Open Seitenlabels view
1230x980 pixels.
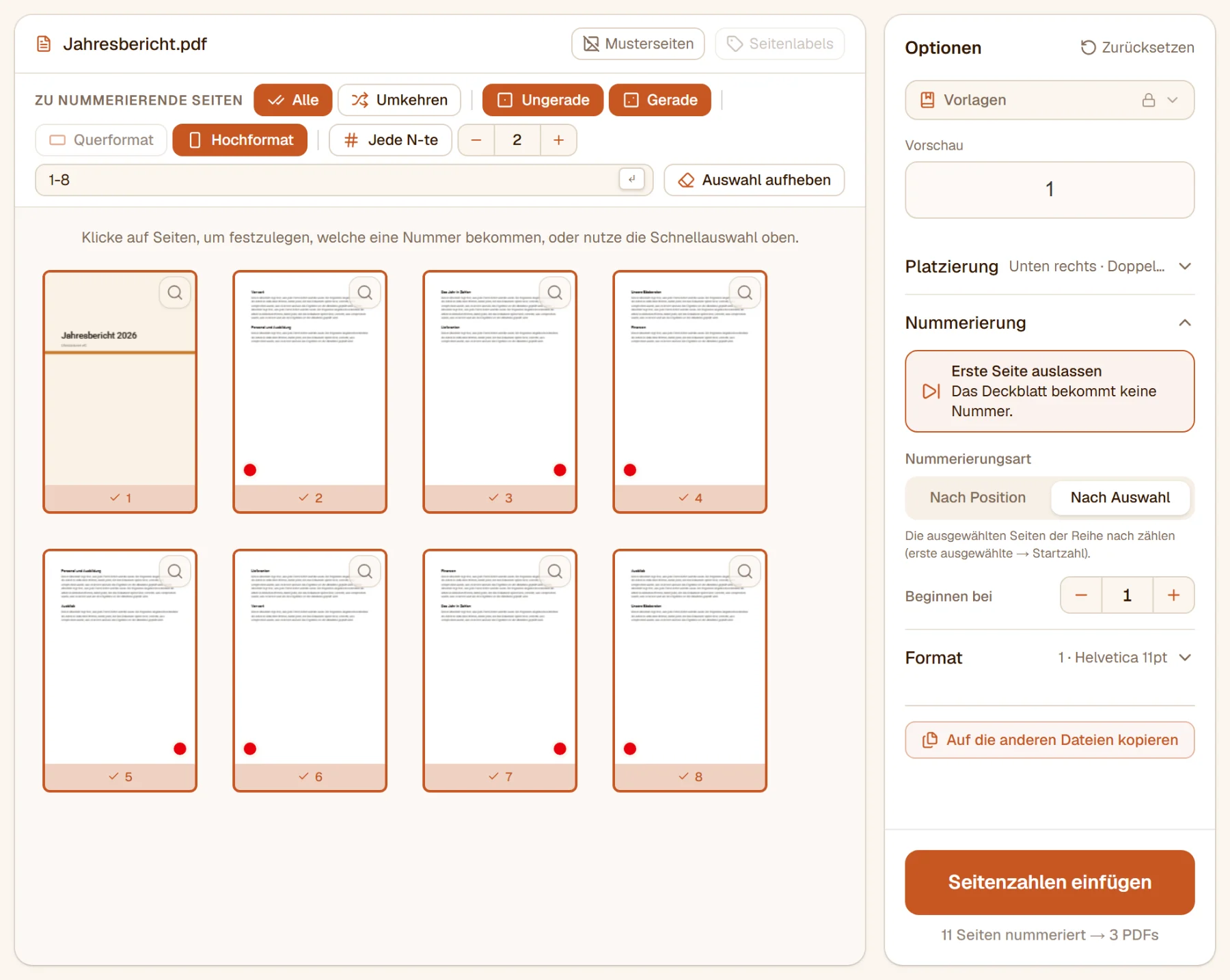(780, 44)
